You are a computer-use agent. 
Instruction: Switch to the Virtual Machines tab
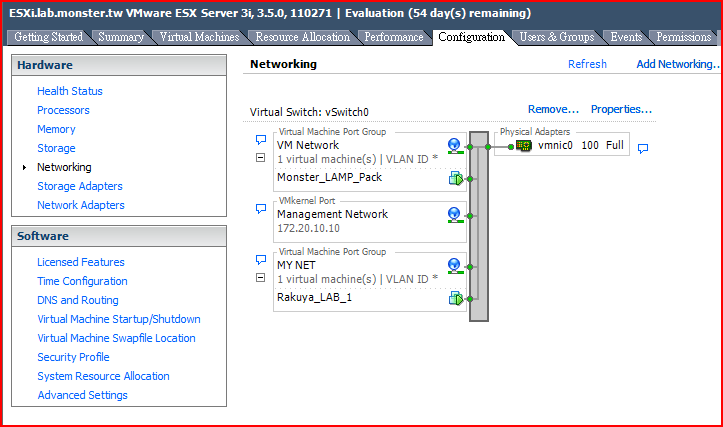(x=199, y=37)
